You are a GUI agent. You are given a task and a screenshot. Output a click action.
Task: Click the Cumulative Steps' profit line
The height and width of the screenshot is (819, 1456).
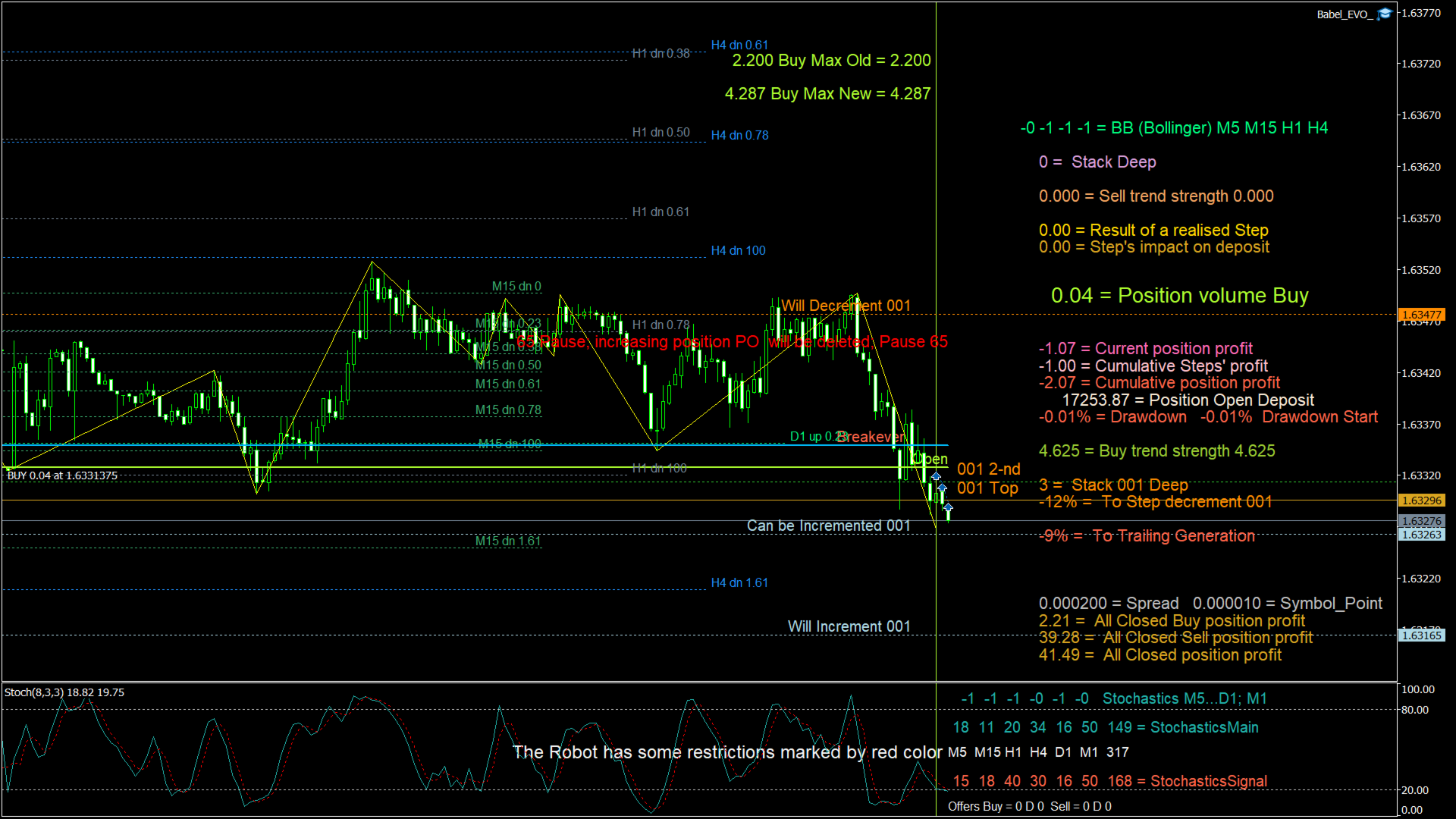pyautogui.click(x=1154, y=366)
